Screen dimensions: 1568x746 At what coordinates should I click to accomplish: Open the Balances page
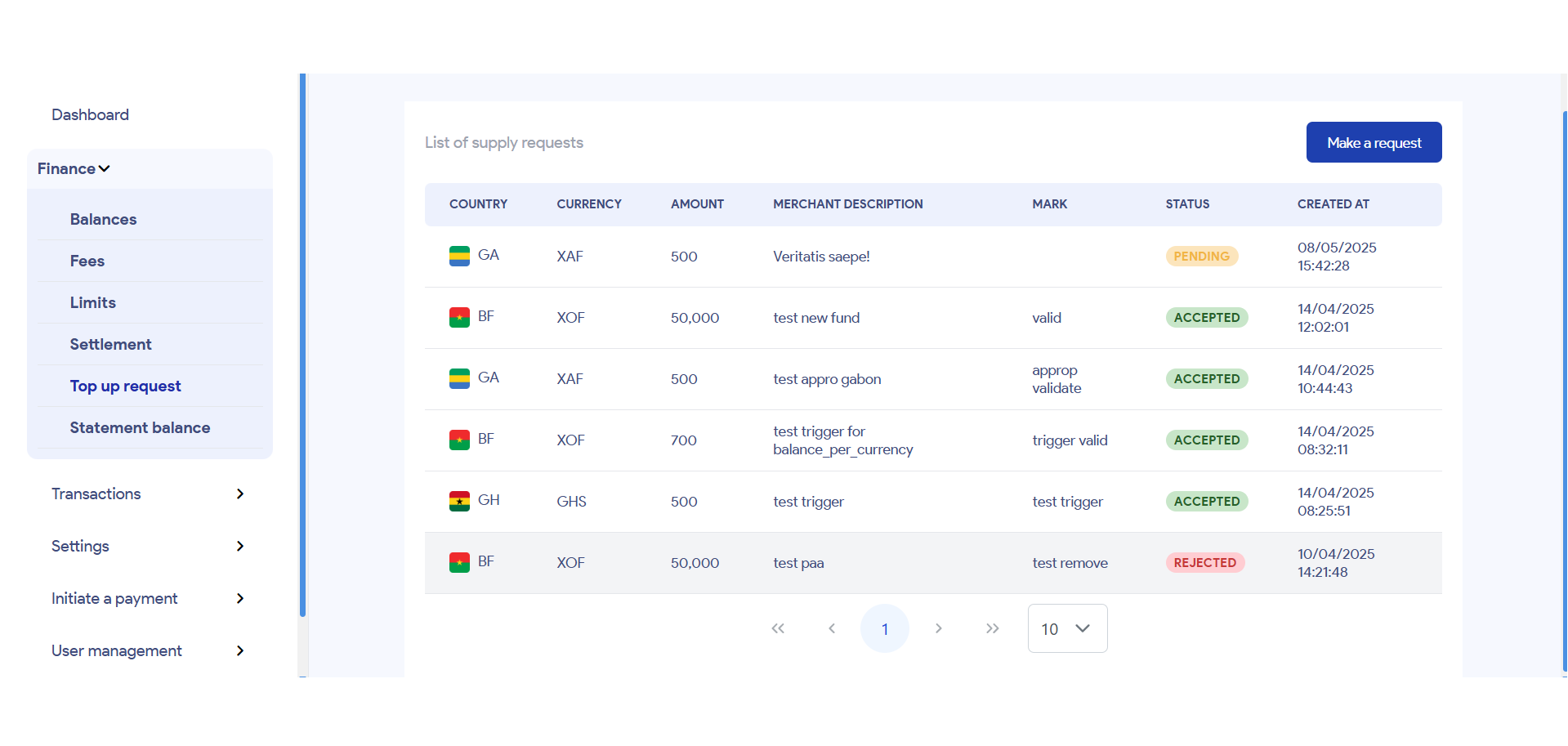(x=103, y=219)
